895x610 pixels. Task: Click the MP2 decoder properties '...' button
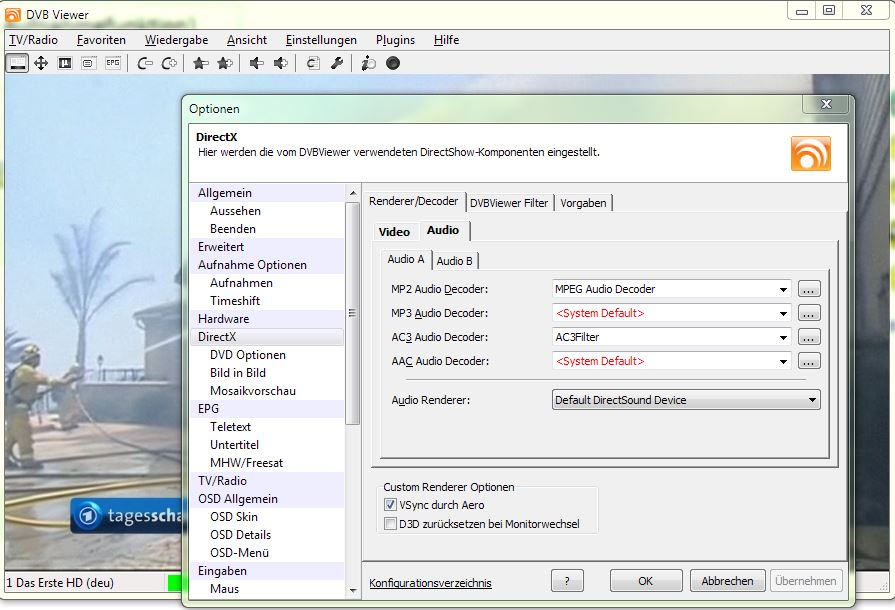(809, 289)
